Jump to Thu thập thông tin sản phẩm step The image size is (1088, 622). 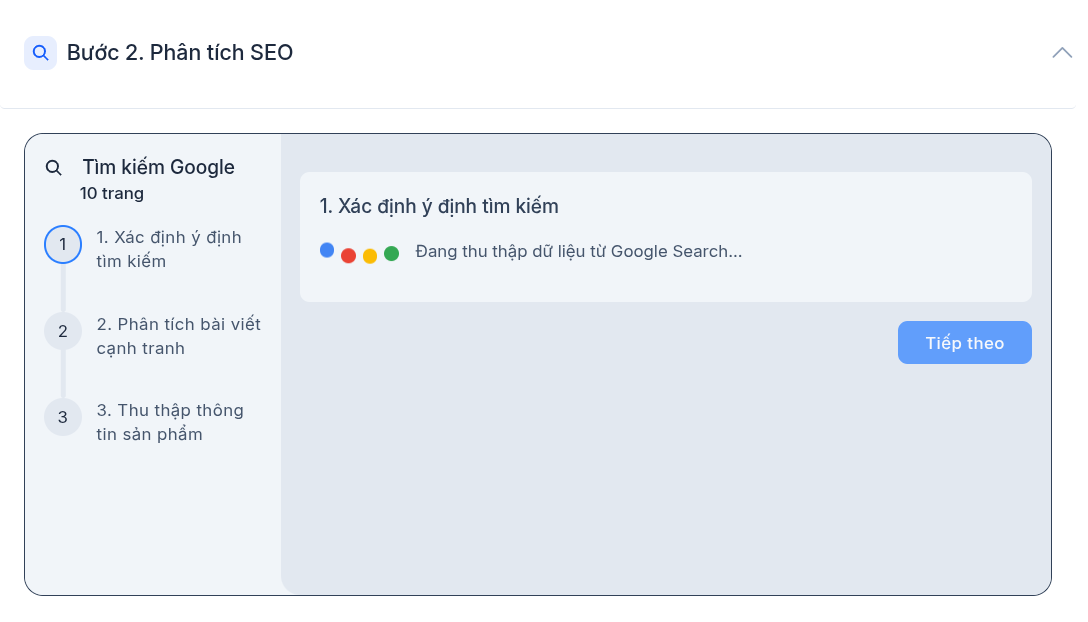[170, 422]
